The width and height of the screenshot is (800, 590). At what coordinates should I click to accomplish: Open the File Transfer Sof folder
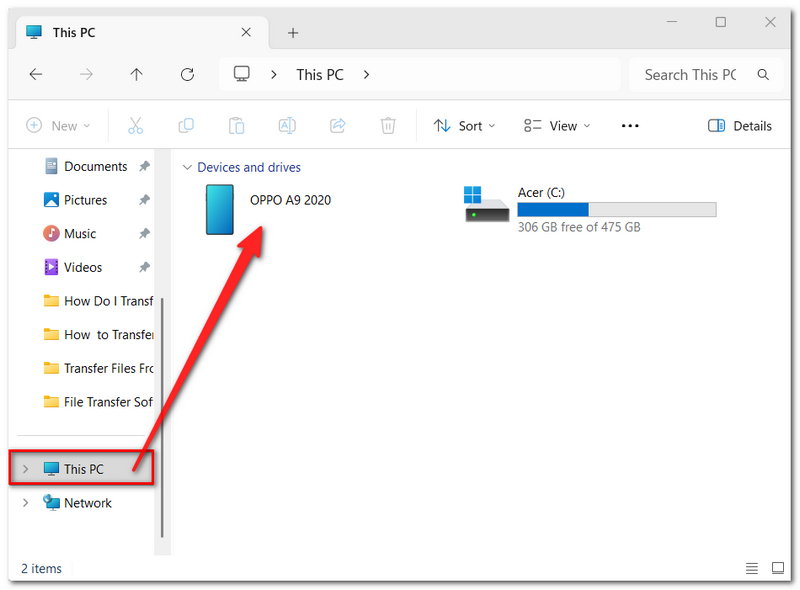click(98, 402)
